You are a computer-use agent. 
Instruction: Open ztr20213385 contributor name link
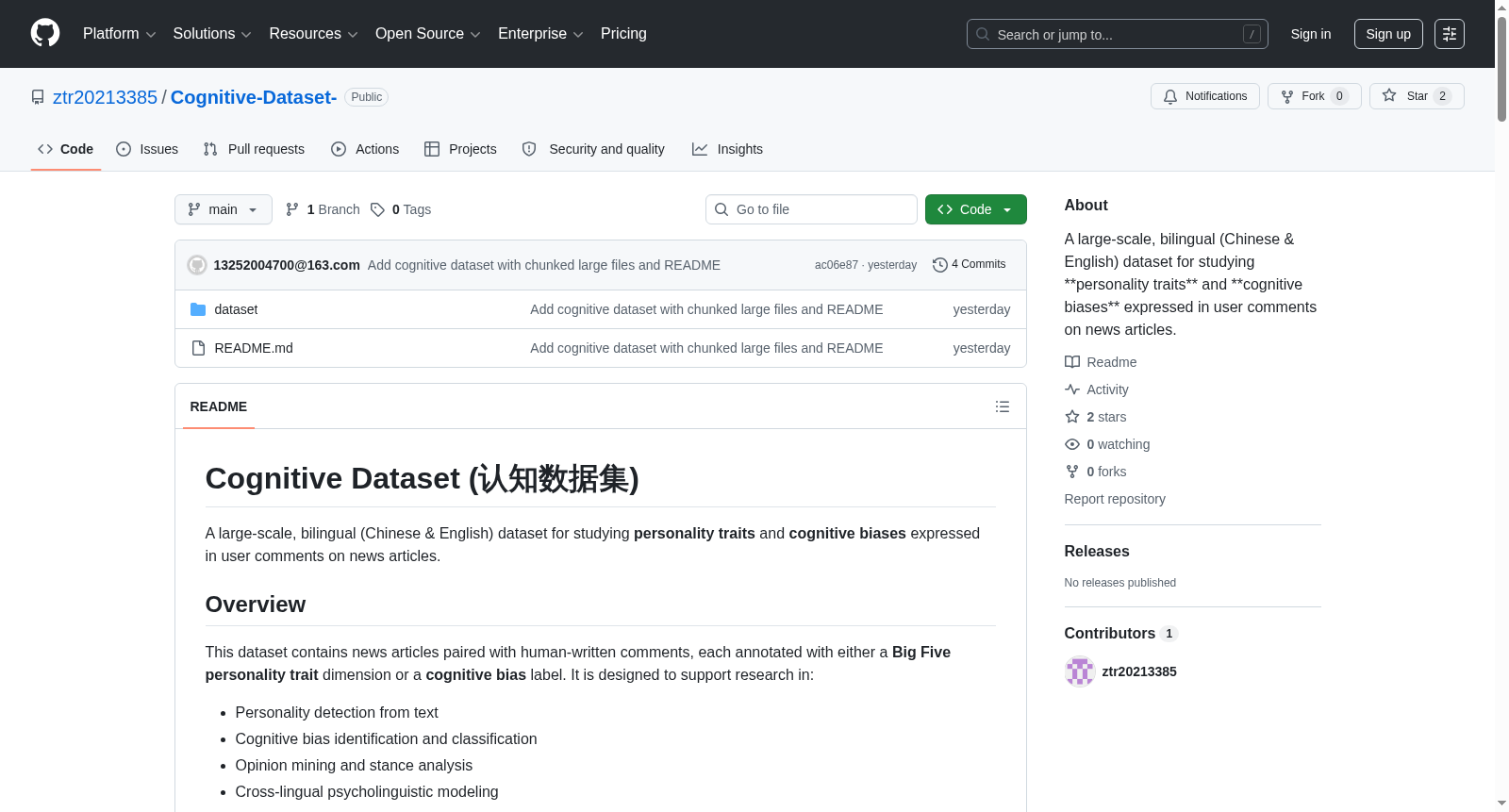click(1139, 671)
